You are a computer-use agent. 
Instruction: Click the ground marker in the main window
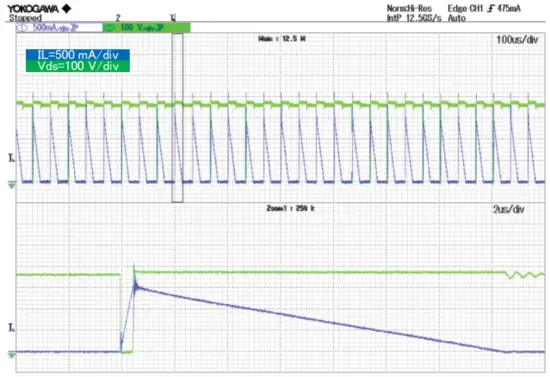click(12, 184)
